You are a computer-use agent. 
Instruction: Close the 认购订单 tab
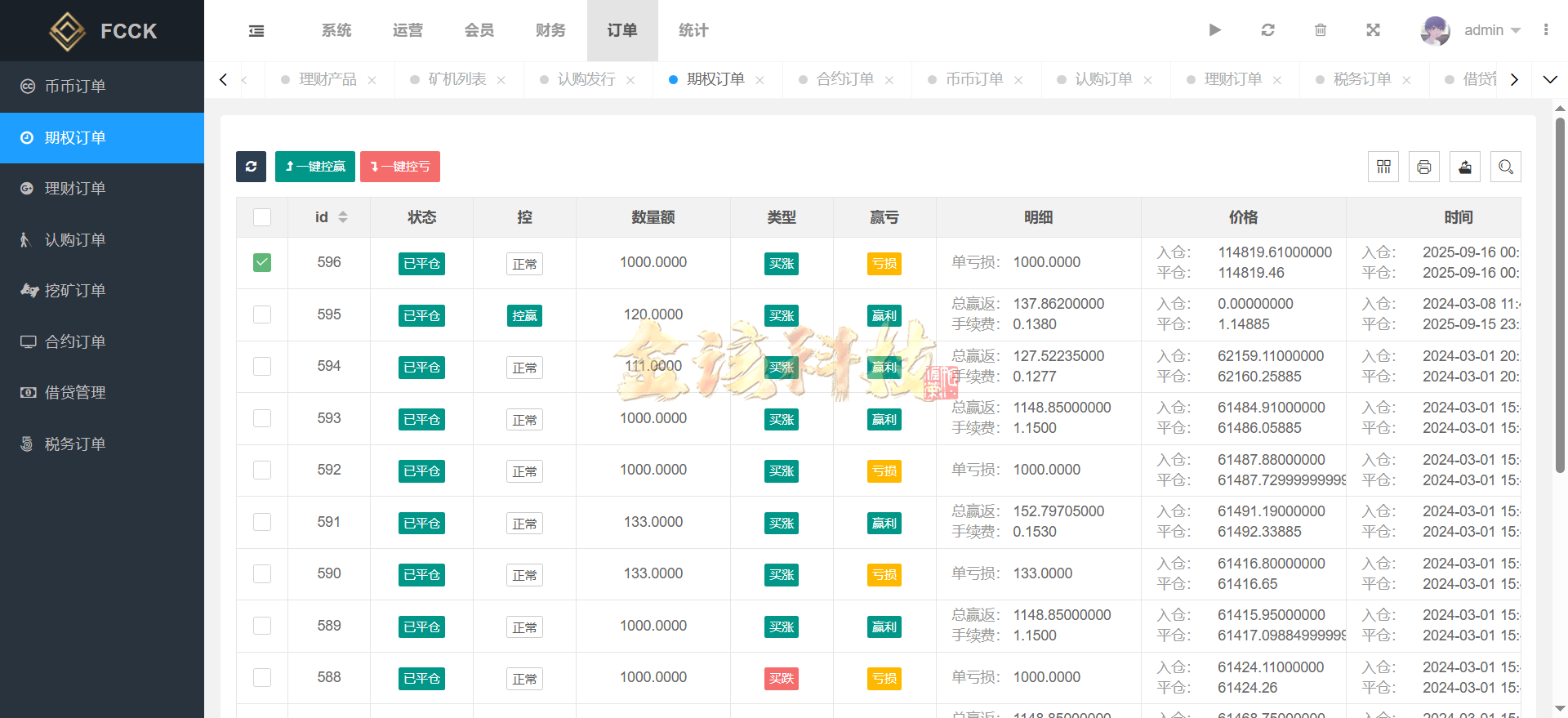pos(1148,80)
